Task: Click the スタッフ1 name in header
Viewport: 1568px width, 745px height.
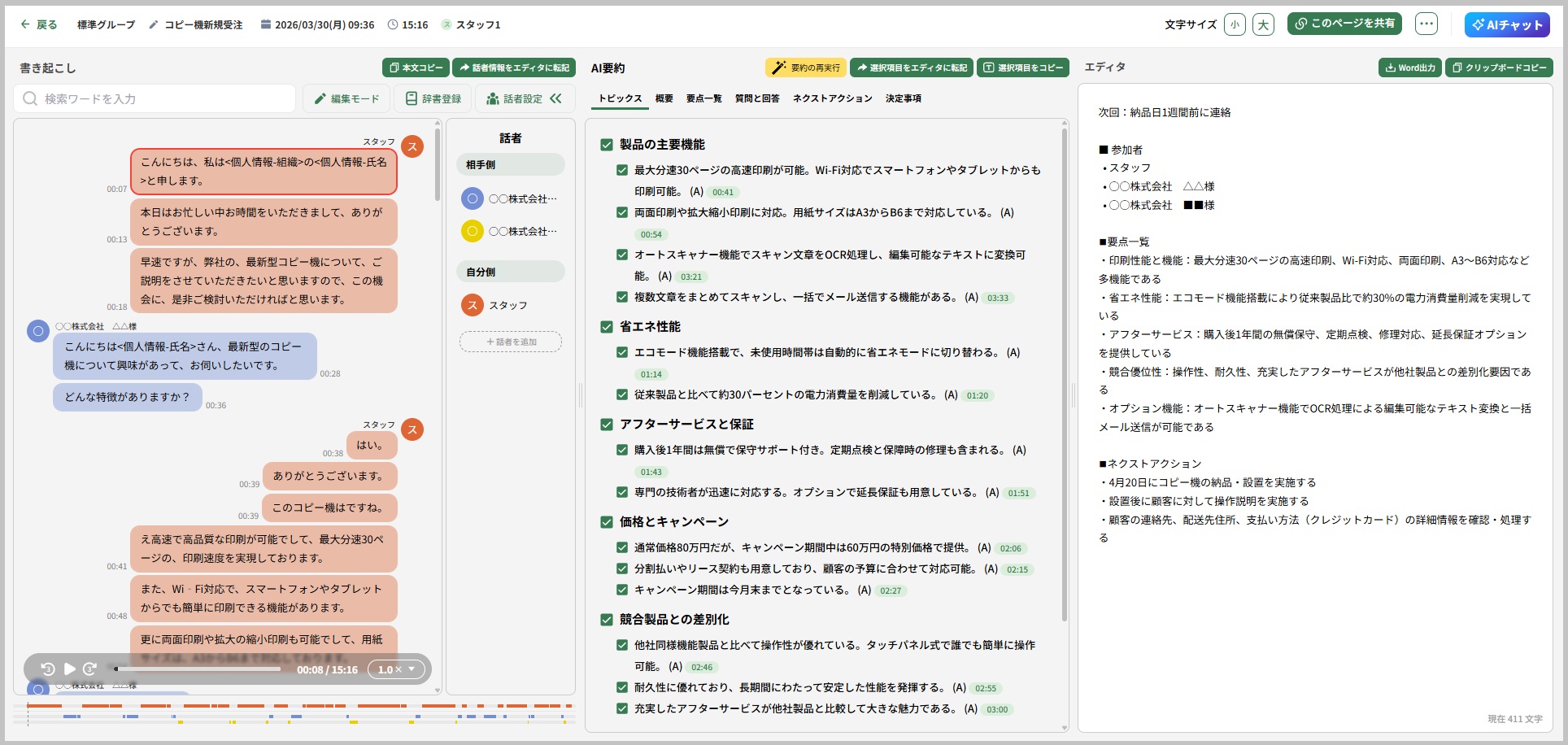Action: 478,24
